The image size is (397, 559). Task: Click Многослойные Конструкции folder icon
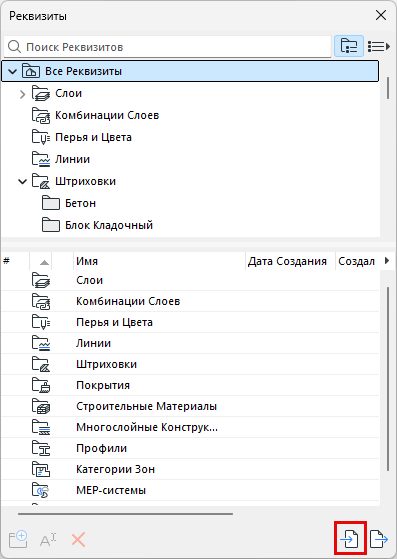[x=41, y=427]
